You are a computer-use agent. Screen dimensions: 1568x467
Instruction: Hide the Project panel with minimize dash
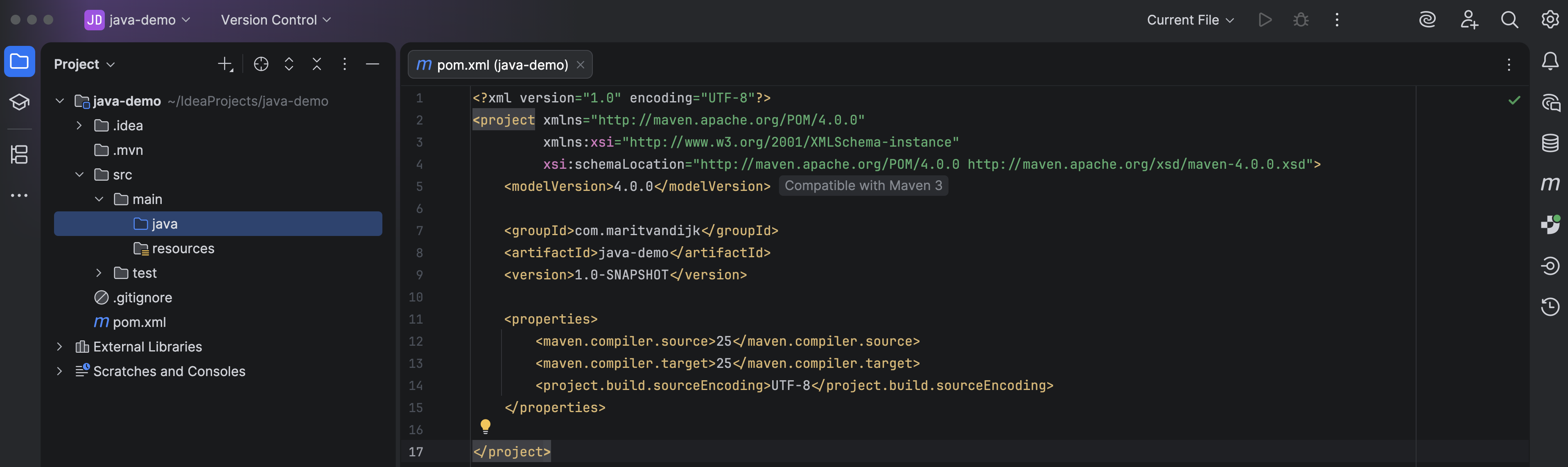click(x=373, y=64)
